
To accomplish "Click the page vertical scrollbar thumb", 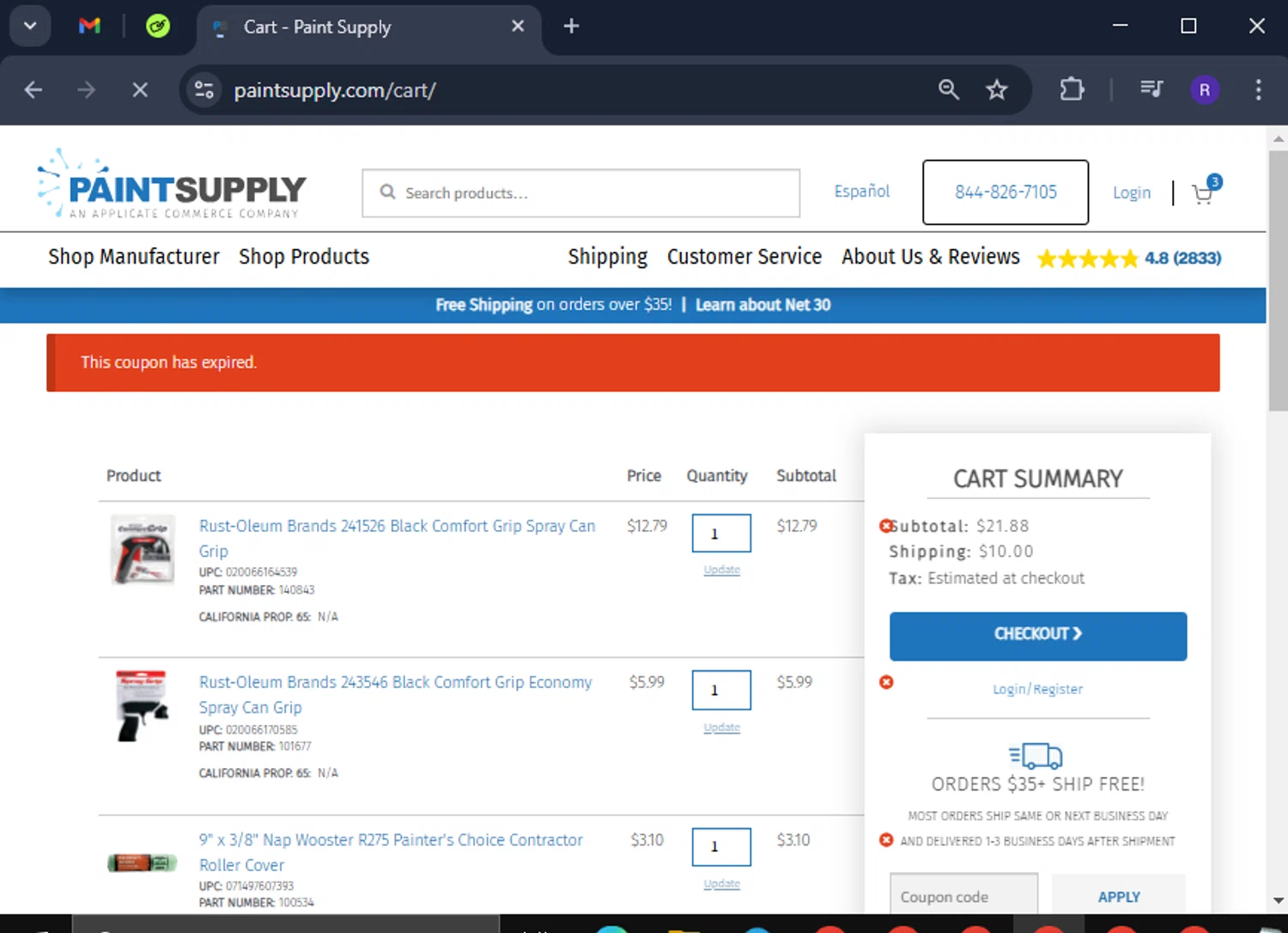I will [1278, 282].
